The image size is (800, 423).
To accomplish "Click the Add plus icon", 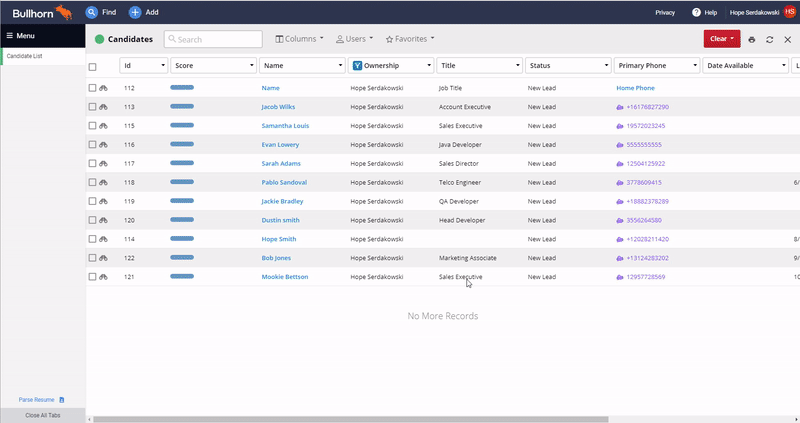I will pos(135,12).
